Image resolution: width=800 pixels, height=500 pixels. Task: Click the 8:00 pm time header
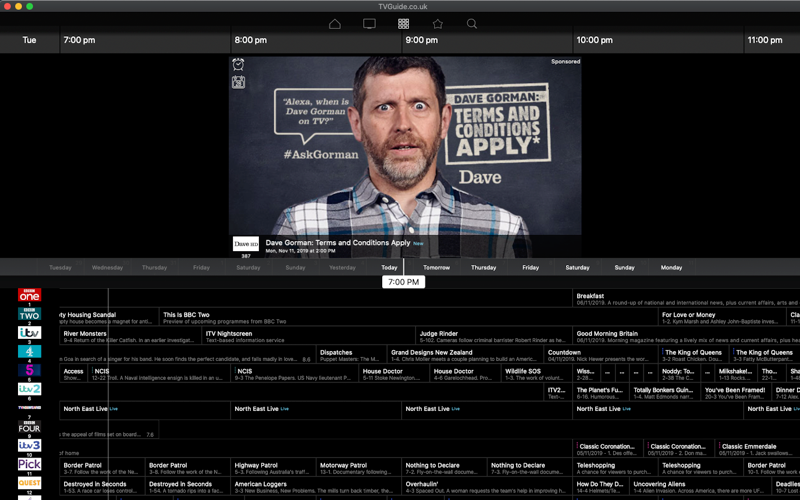(x=251, y=40)
